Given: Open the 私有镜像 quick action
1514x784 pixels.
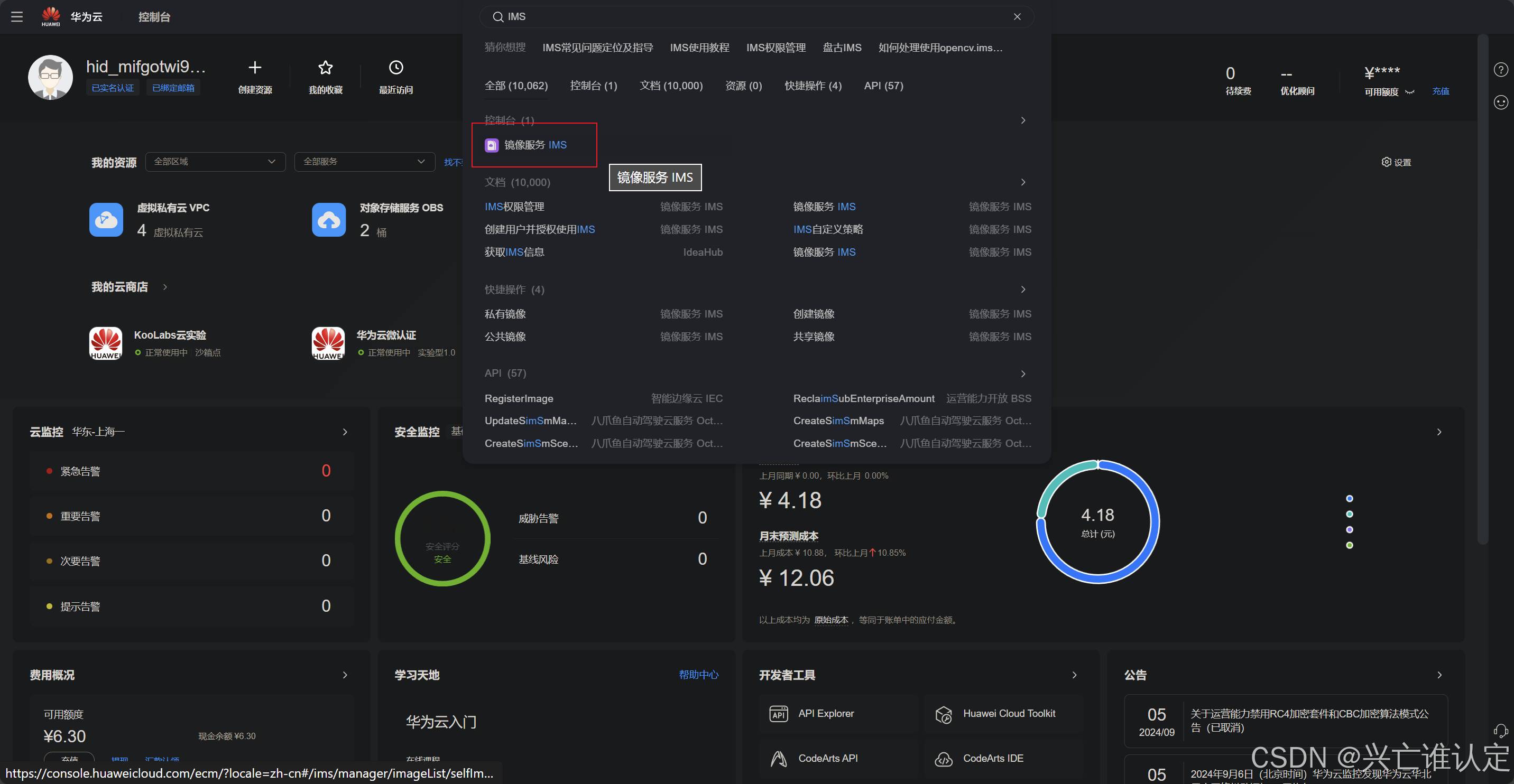Looking at the screenshot, I should pos(505,314).
